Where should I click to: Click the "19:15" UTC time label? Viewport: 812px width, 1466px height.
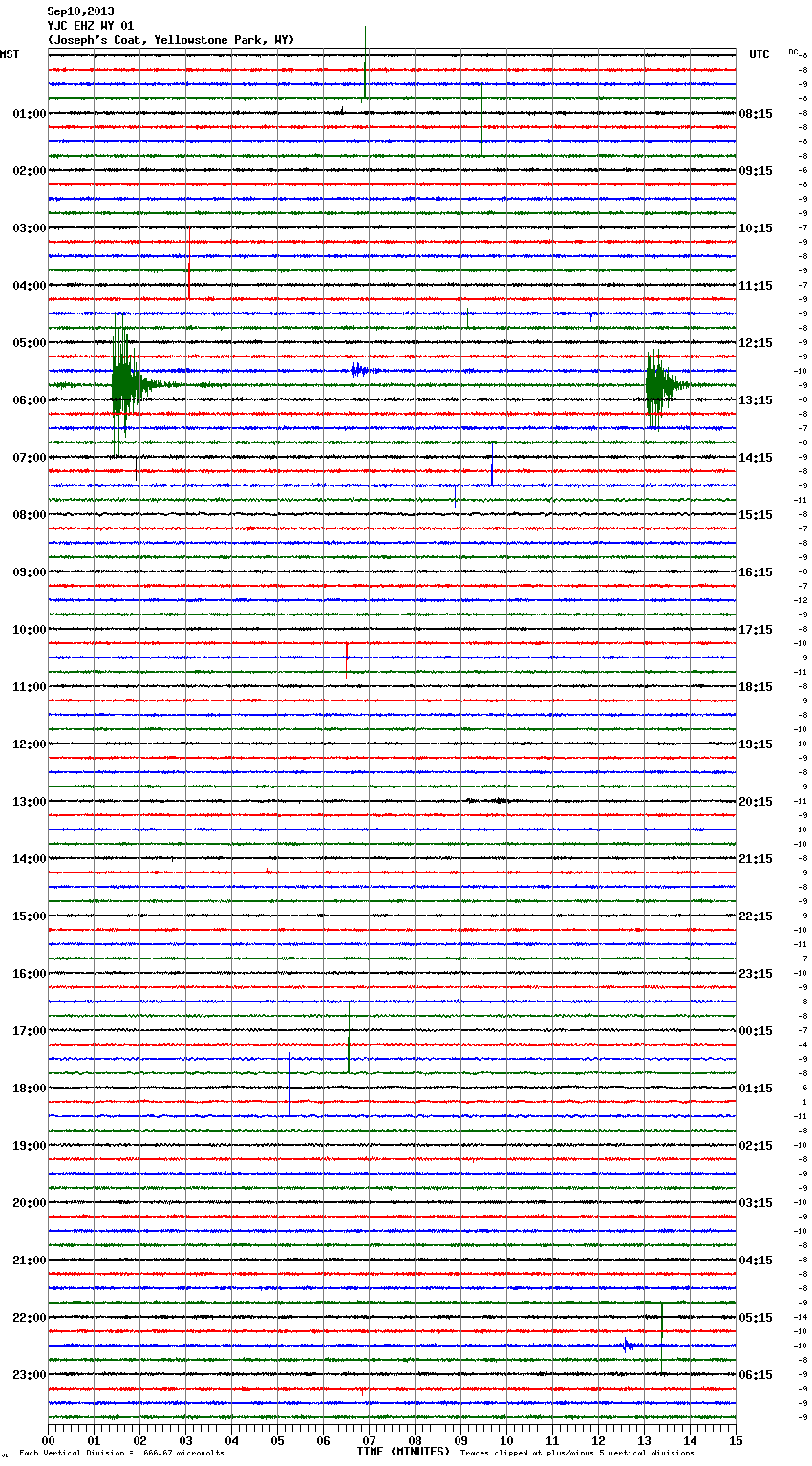pos(756,744)
